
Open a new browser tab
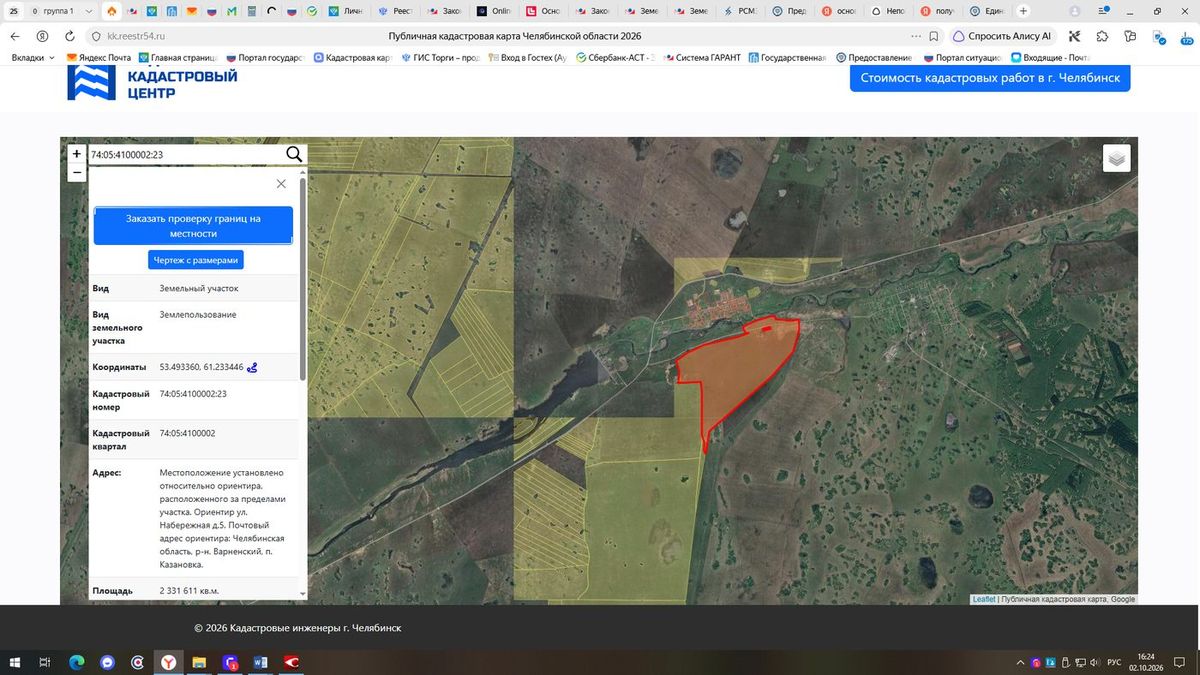point(1023,11)
